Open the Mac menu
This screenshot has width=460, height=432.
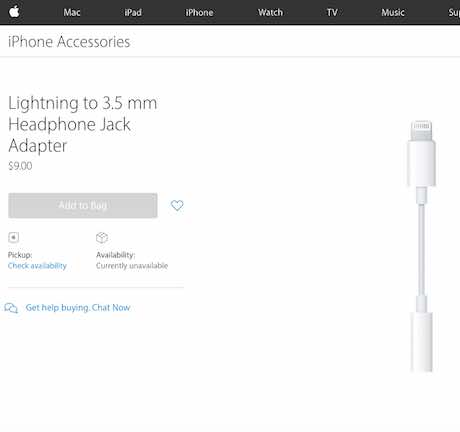point(72,13)
